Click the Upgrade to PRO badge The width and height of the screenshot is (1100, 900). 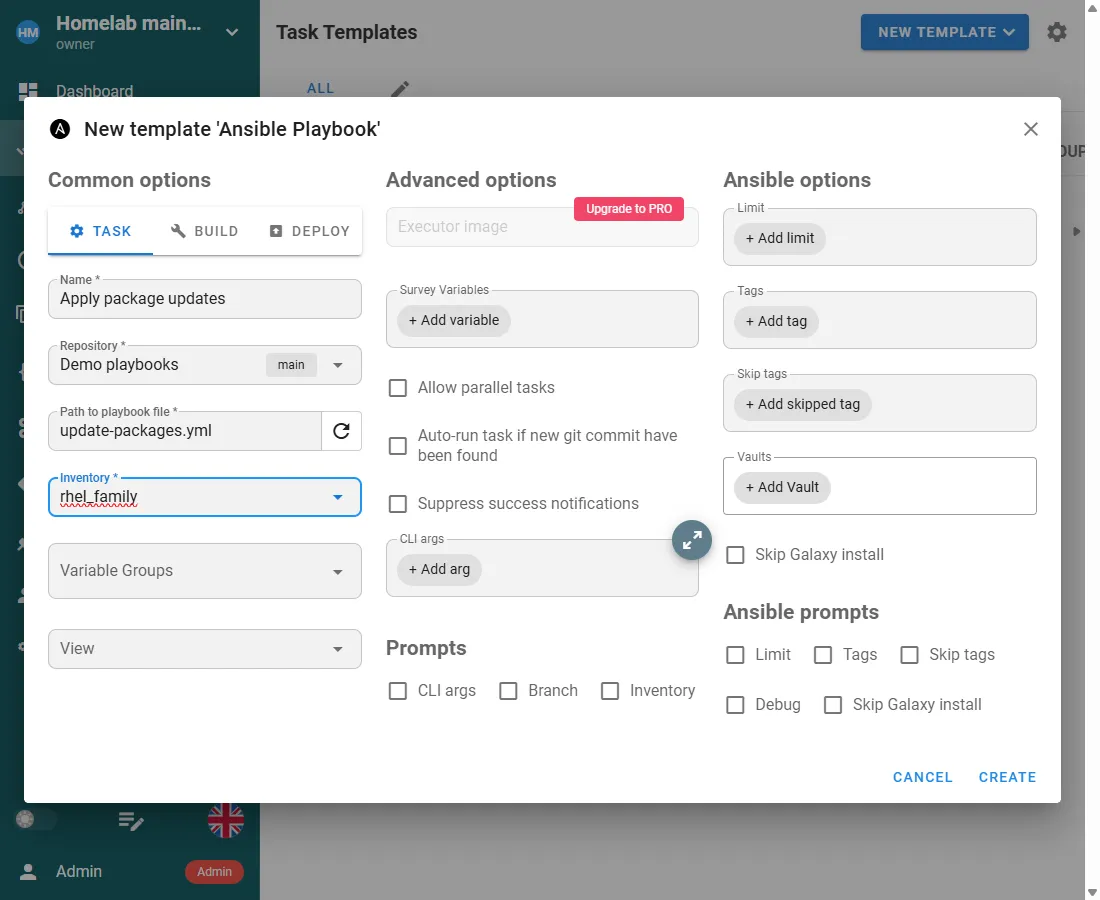click(x=629, y=209)
